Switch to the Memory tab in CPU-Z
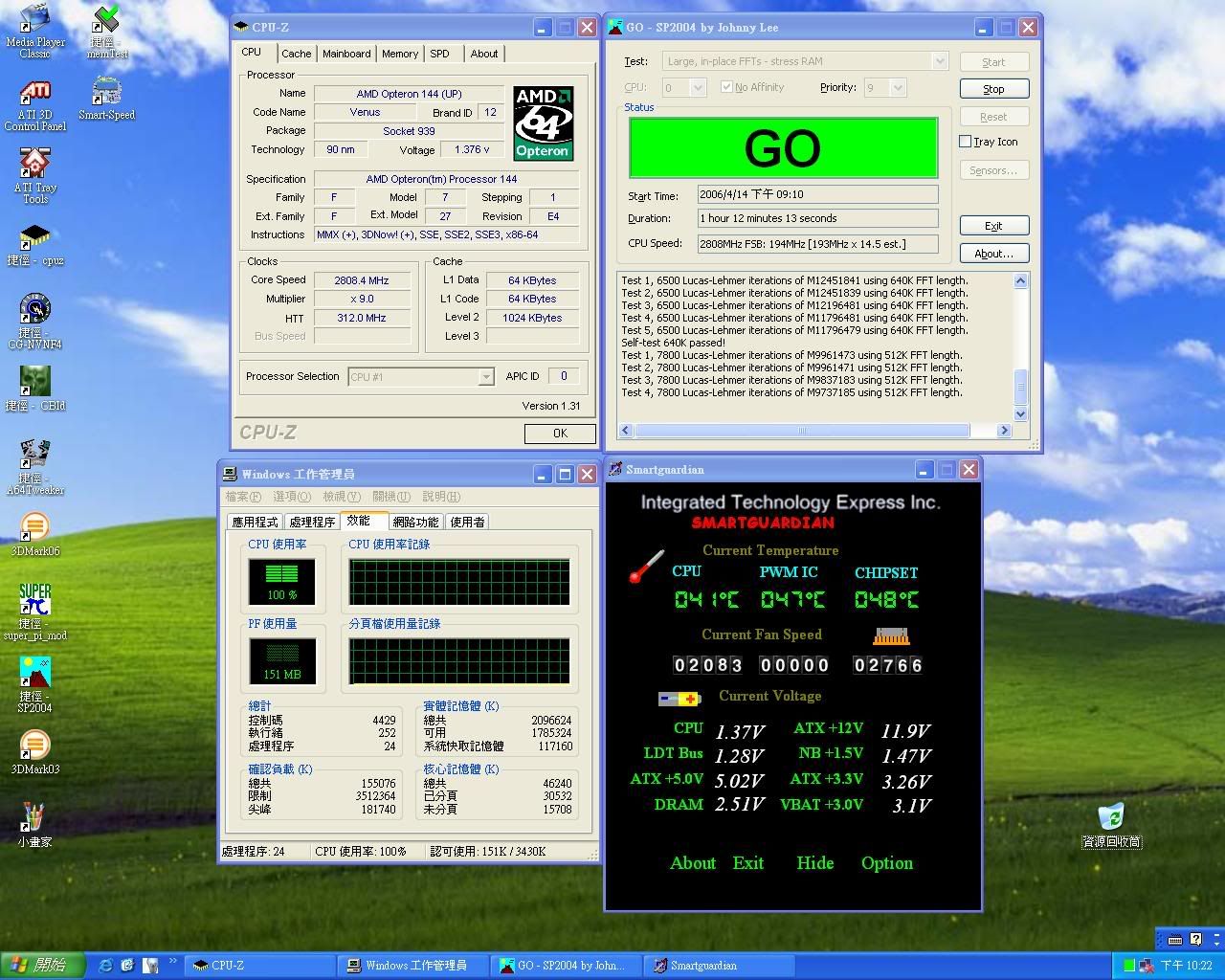The height and width of the screenshot is (980, 1225). pos(400,54)
